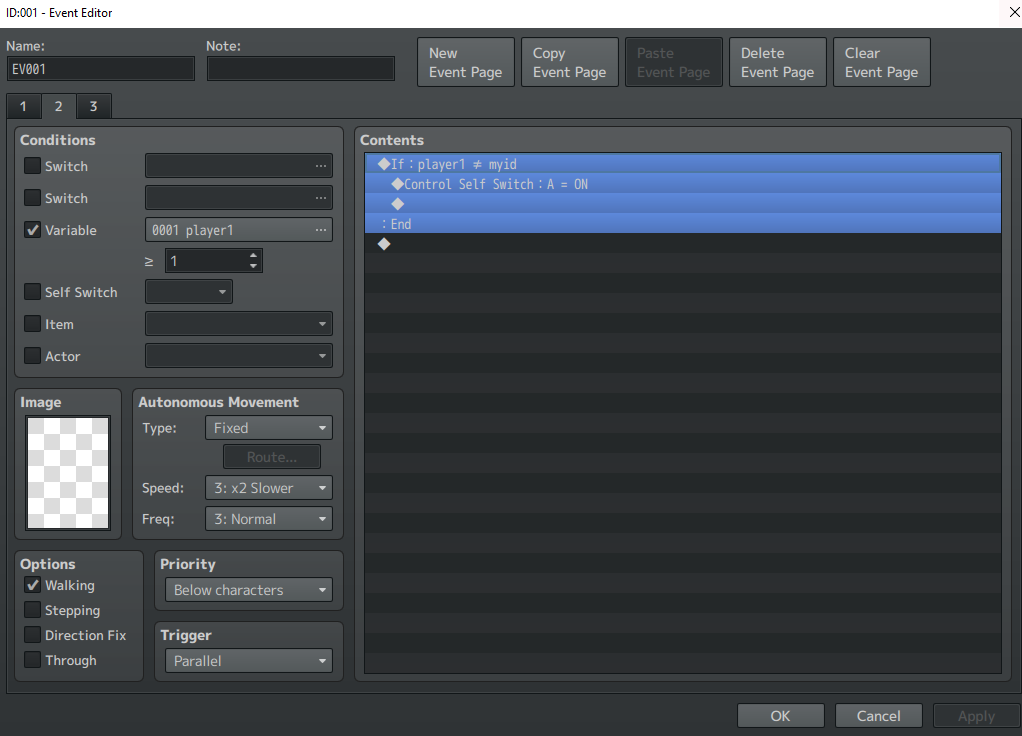
Task: Click Clear Event Page button
Action: pyautogui.click(x=882, y=62)
